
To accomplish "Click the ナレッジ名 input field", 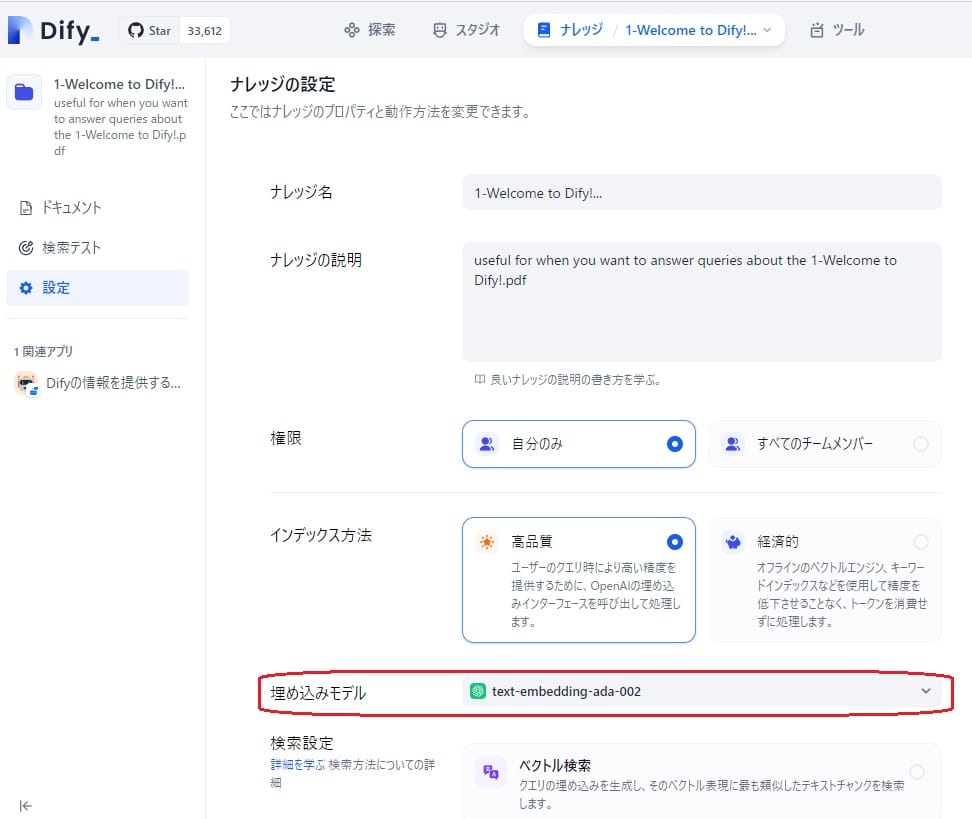I will pyautogui.click(x=700, y=191).
